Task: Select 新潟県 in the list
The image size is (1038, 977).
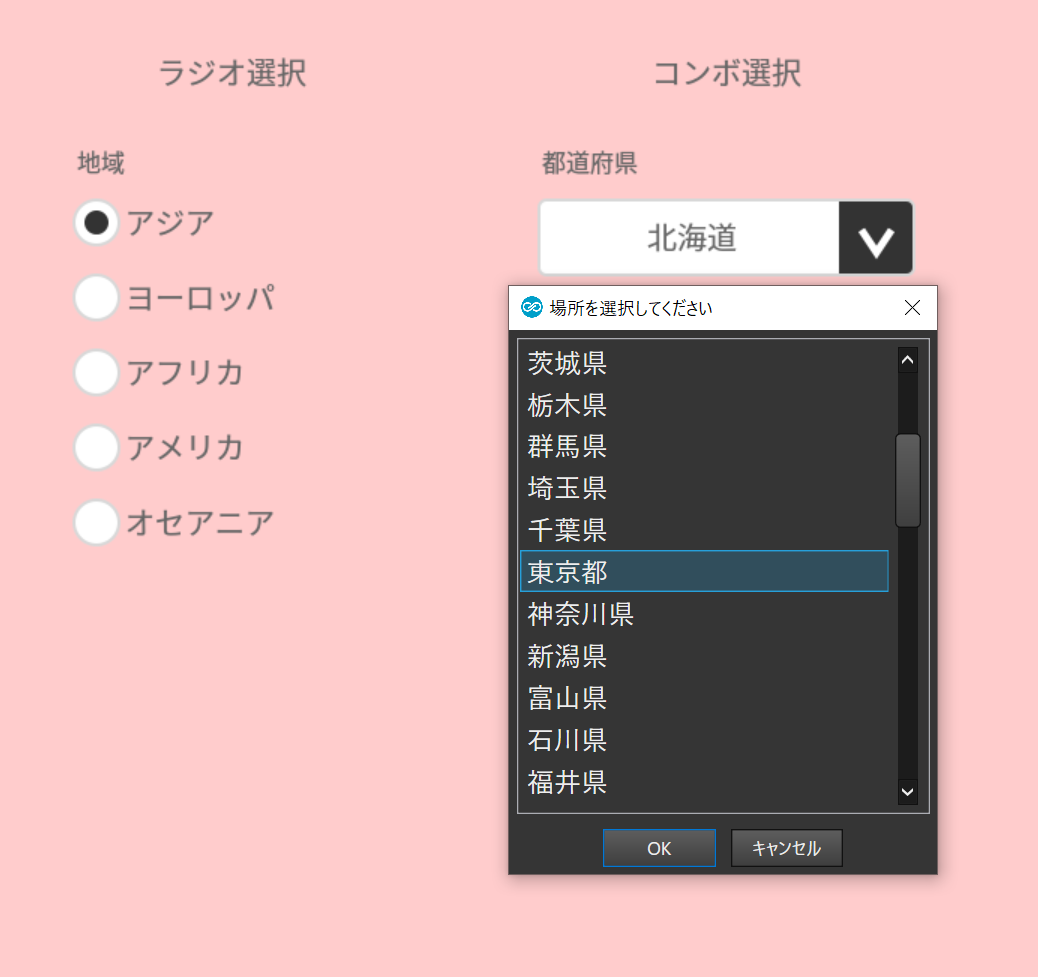Action: pyautogui.click(x=704, y=656)
